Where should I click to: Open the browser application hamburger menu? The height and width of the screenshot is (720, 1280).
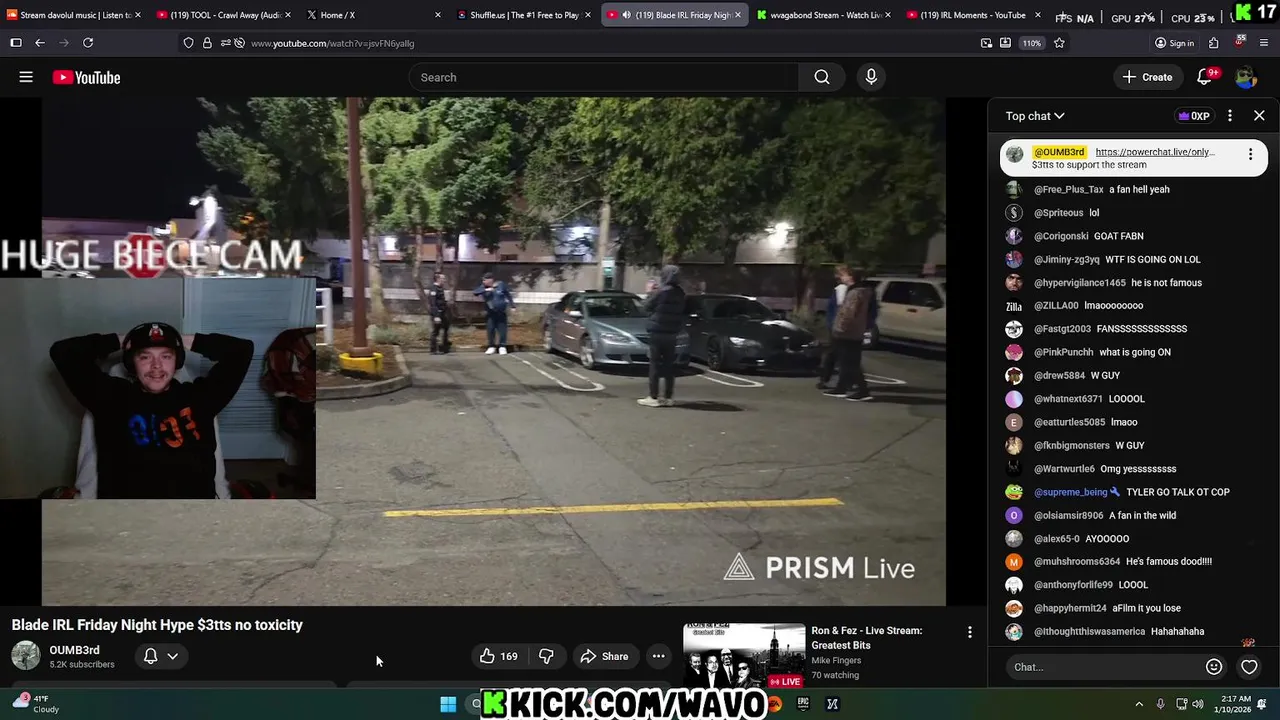click(1264, 43)
